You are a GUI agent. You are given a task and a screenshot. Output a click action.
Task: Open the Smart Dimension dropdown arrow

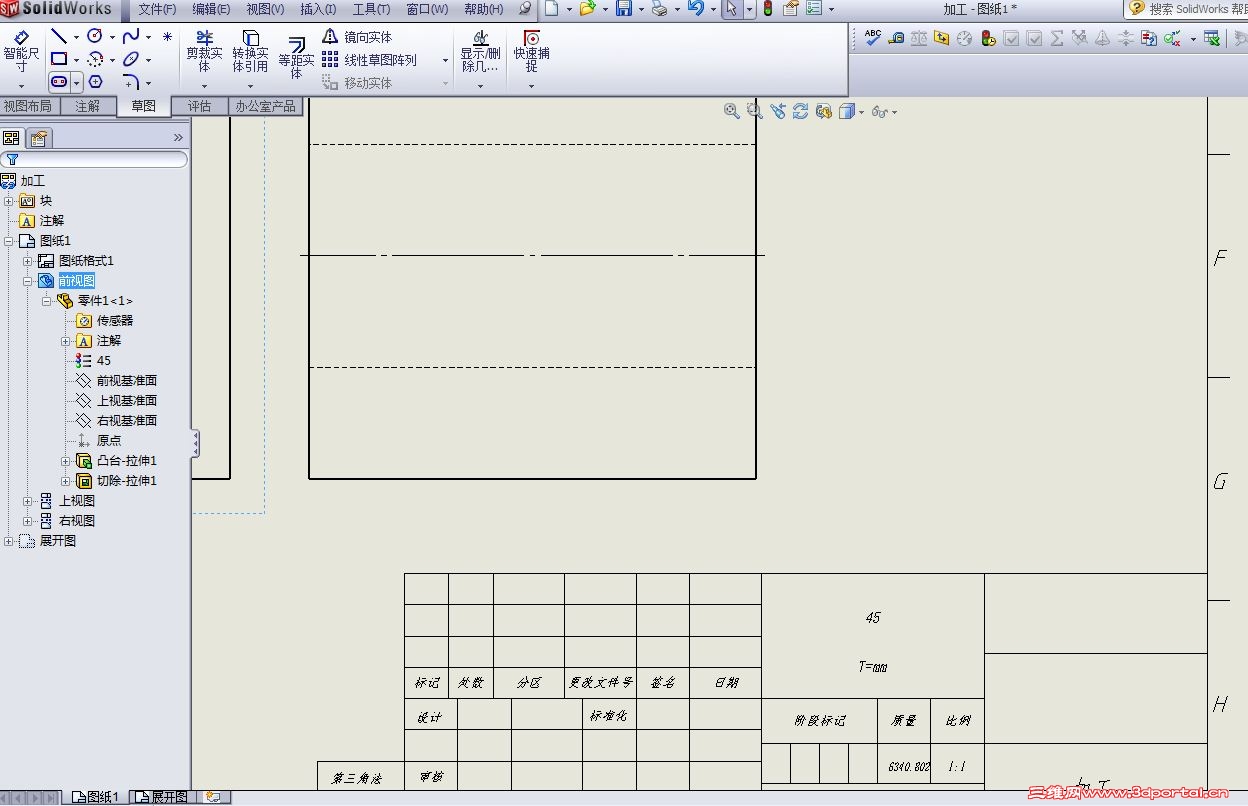[x=21, y=86]
